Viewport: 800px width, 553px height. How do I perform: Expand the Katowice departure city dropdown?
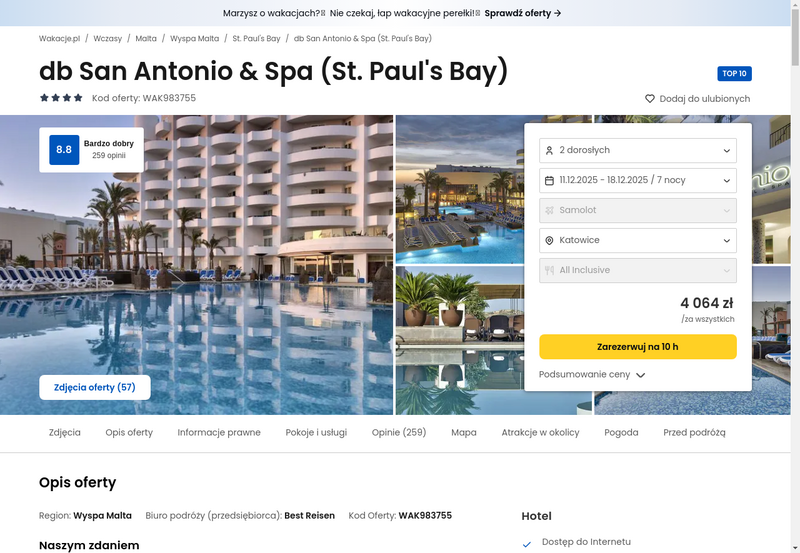[x=638, y=240]
